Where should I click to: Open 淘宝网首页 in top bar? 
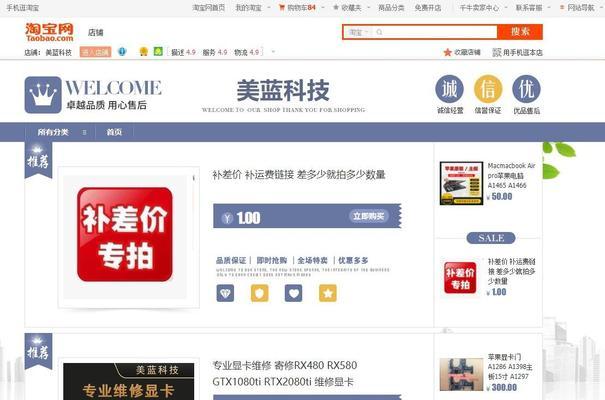click(209, 7)
